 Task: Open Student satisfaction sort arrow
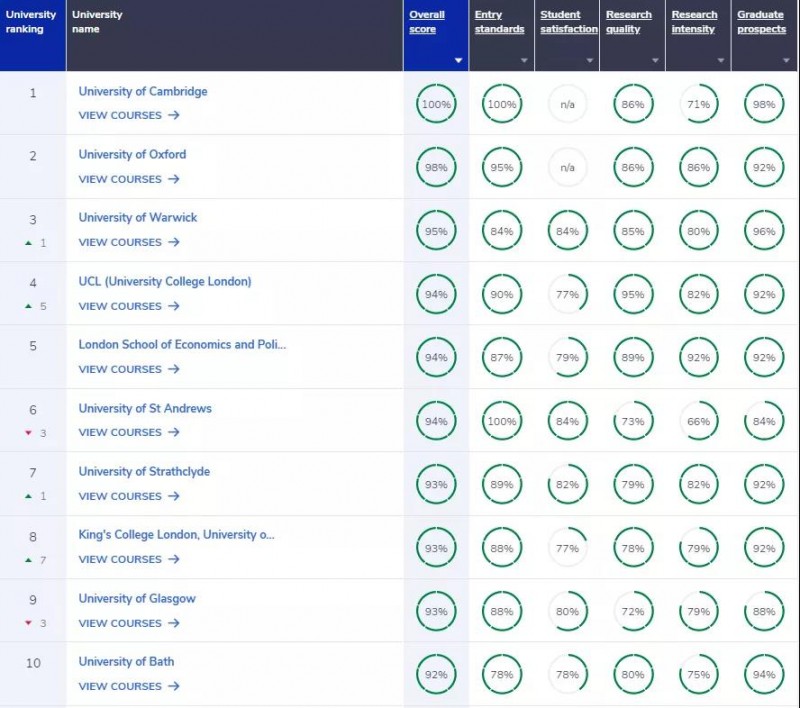pos(590,60)
